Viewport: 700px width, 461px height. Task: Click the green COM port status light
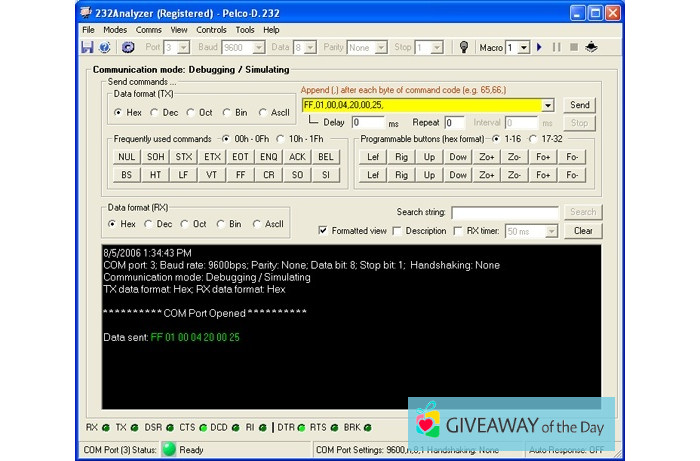(168, 450)
